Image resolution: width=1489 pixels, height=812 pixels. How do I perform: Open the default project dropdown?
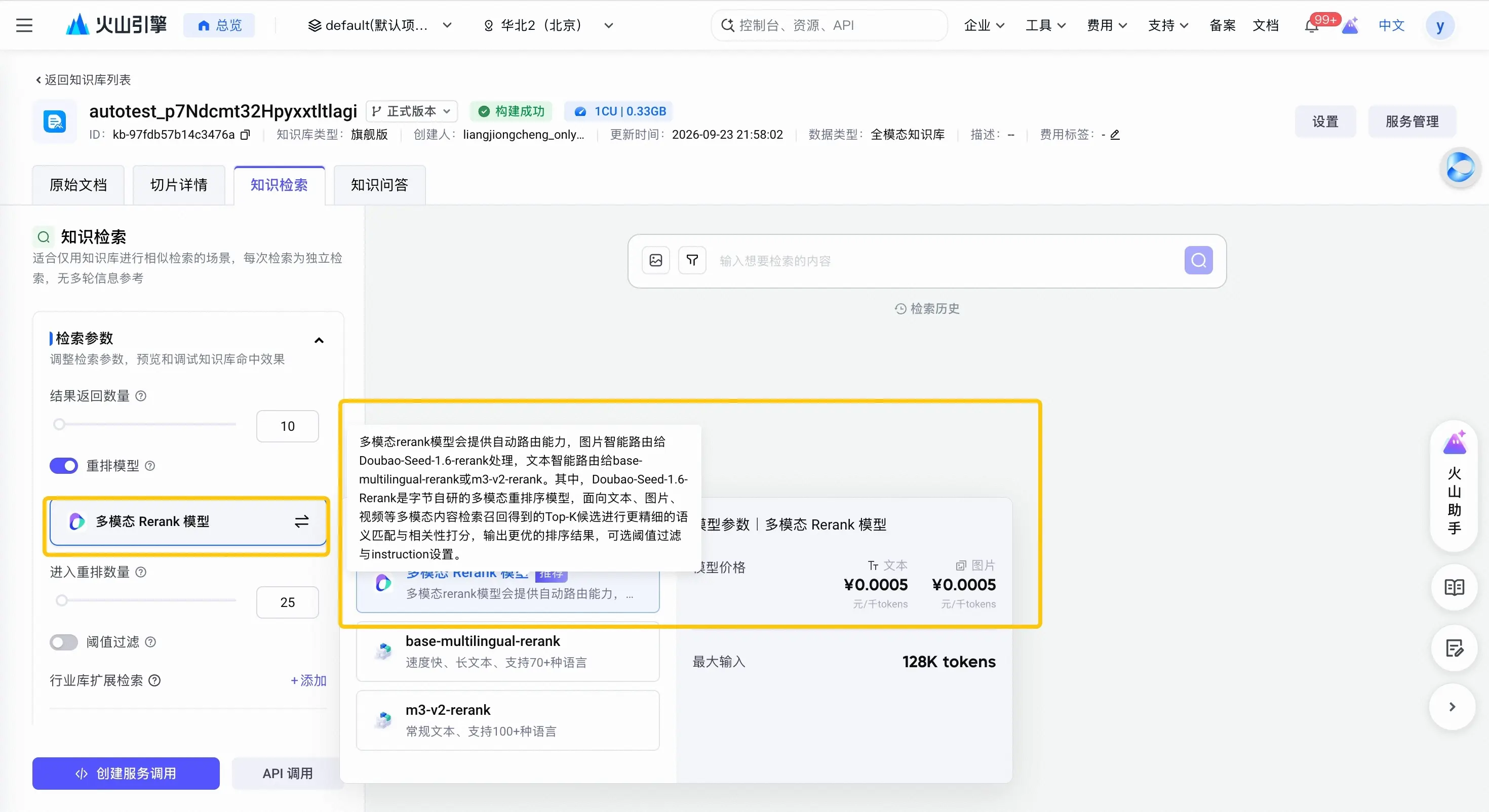379,25
